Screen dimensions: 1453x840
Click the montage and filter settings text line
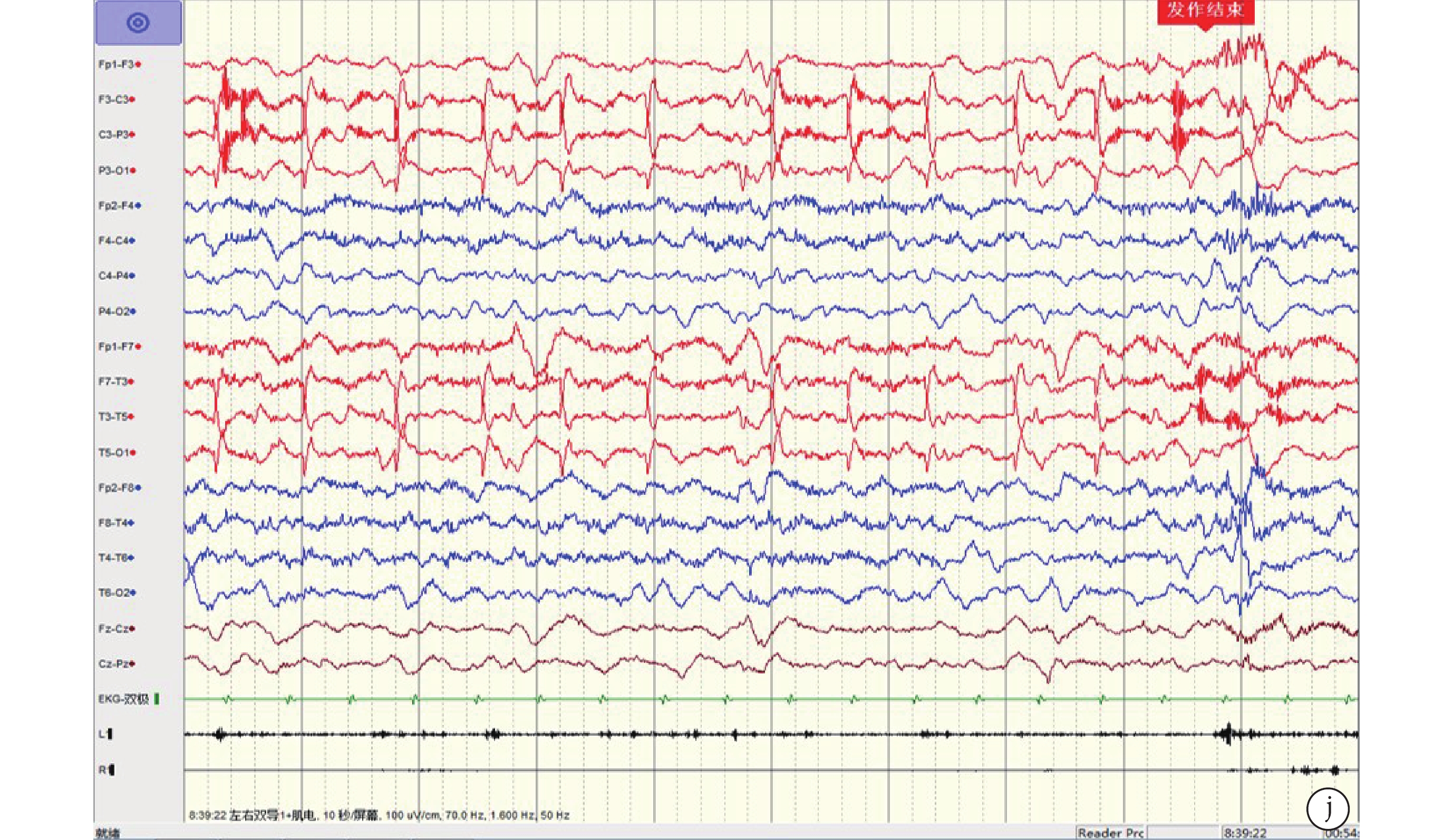tap(379, 815)
